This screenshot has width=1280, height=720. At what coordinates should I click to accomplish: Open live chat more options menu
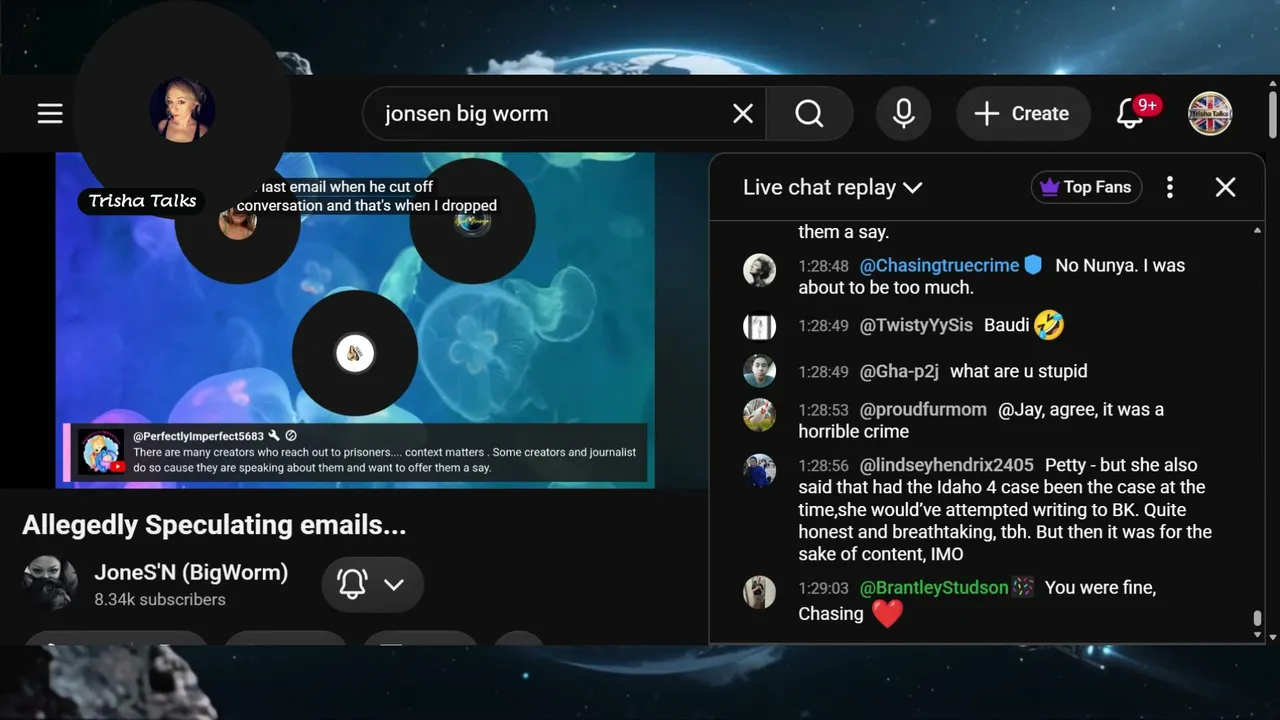1170,187
